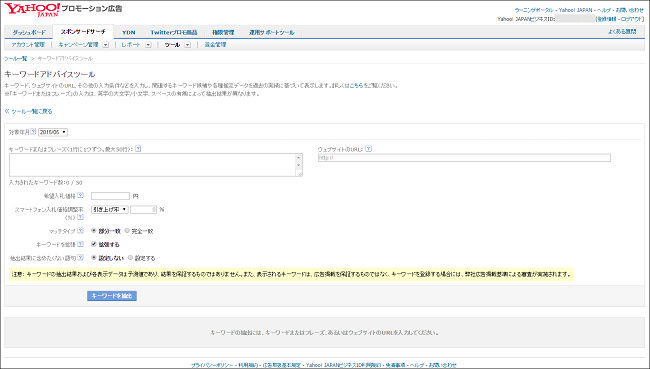The height and width of the screenshot is (369, 650).
Task: Open アカウント管理 in the sub navigation
Action: click(x=28, y=45)
